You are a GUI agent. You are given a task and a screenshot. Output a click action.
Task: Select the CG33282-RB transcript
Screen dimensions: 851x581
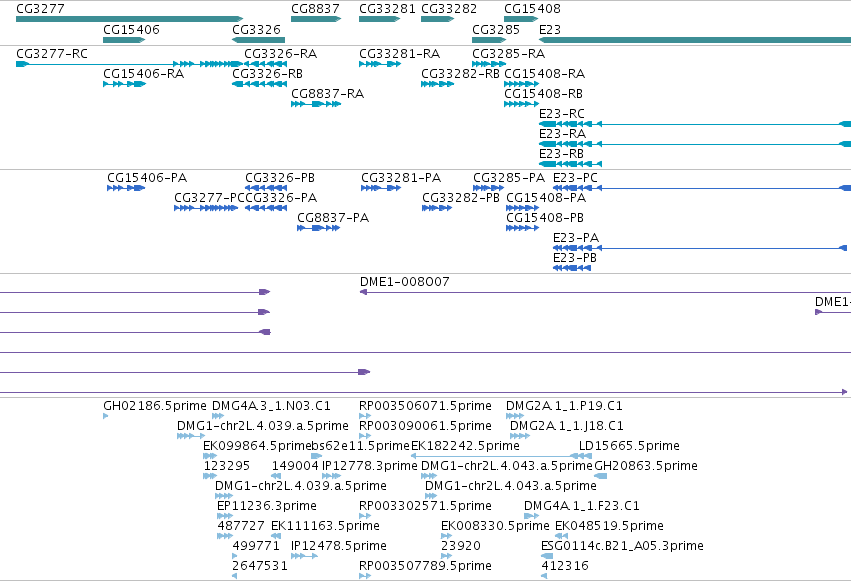(x=437, y=84)
